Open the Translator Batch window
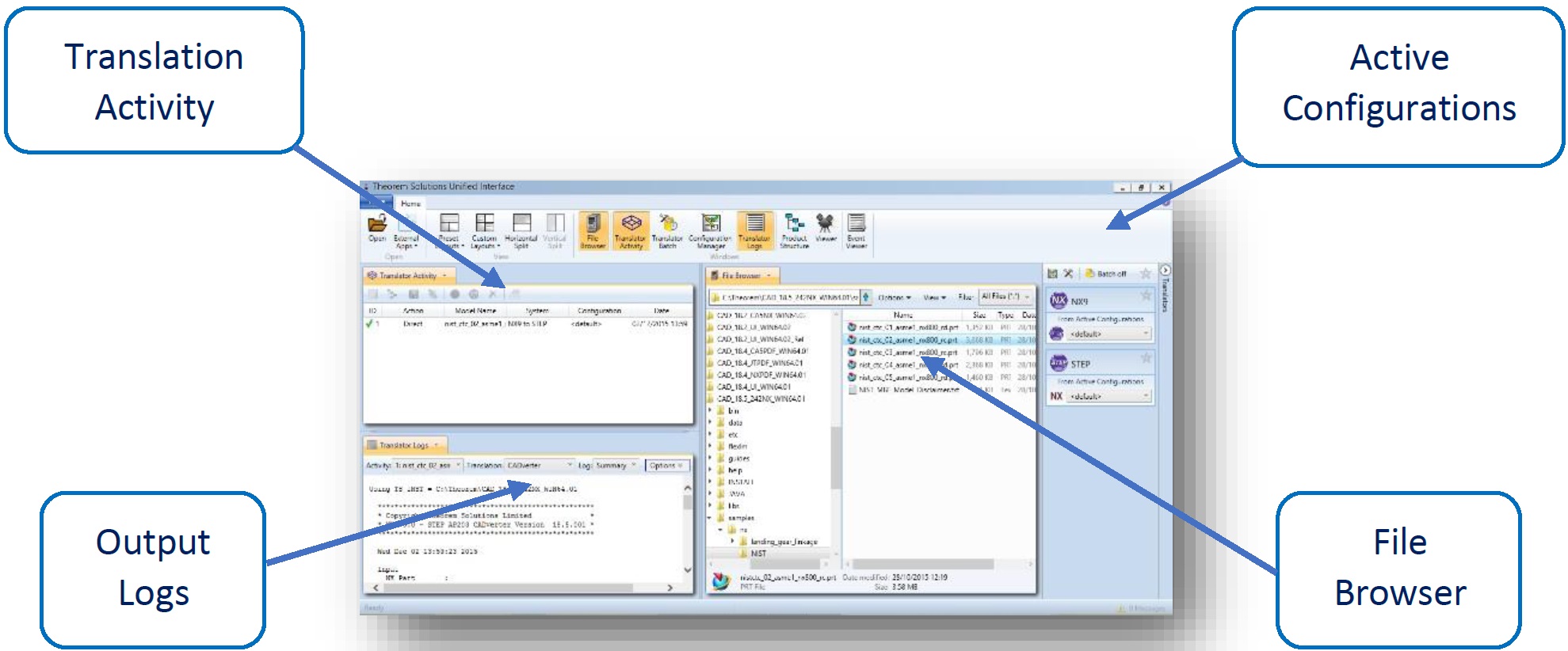Viewport: 1568px width, 651px height. [667, 230]
